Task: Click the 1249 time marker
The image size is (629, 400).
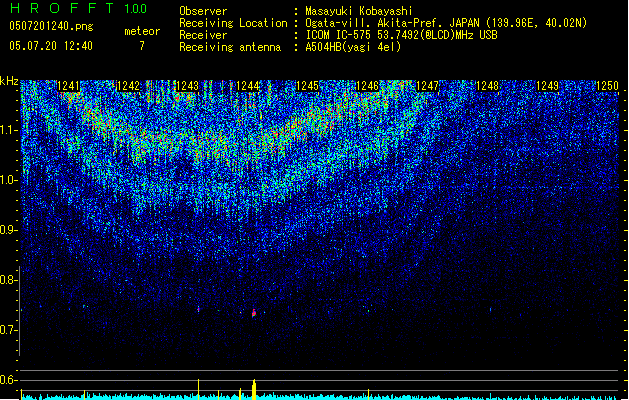Action: click(547, 86)
